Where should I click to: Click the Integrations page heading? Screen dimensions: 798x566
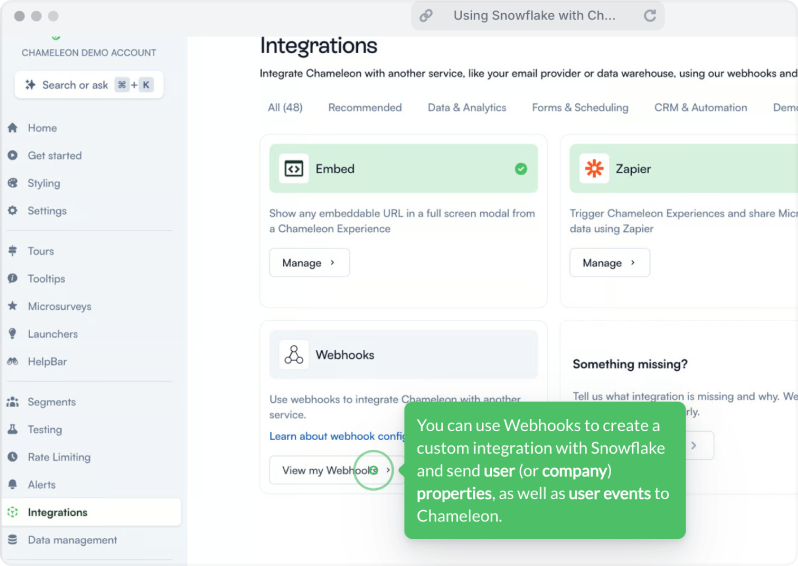pos(319,45)
